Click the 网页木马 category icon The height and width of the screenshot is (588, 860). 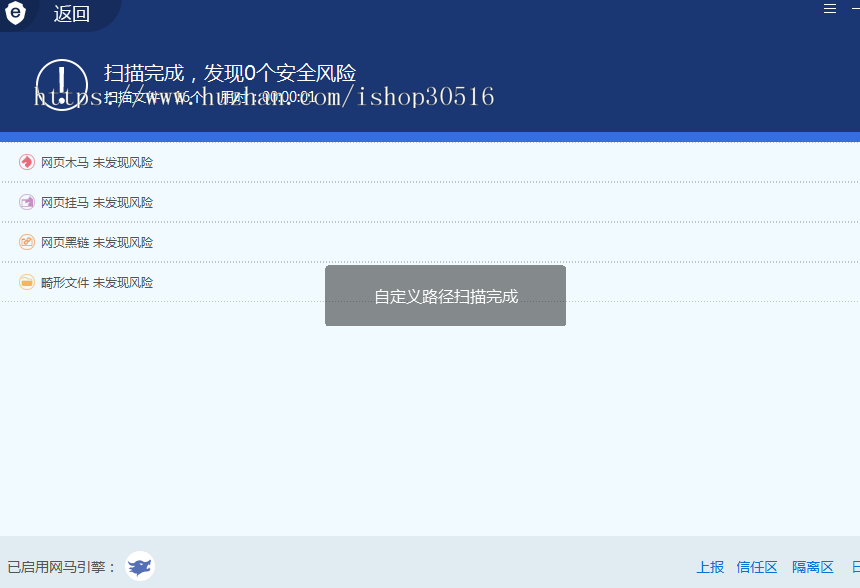[x=26, y=161]
